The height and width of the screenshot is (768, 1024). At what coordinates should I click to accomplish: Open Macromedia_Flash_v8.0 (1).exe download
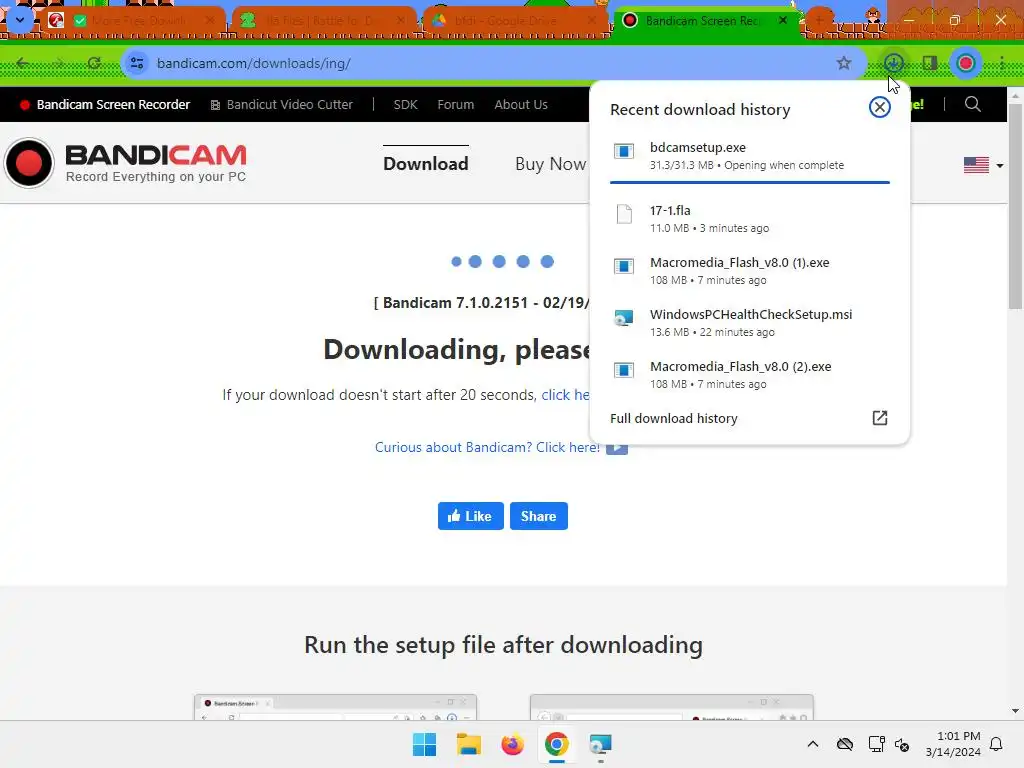pos(750,271)
